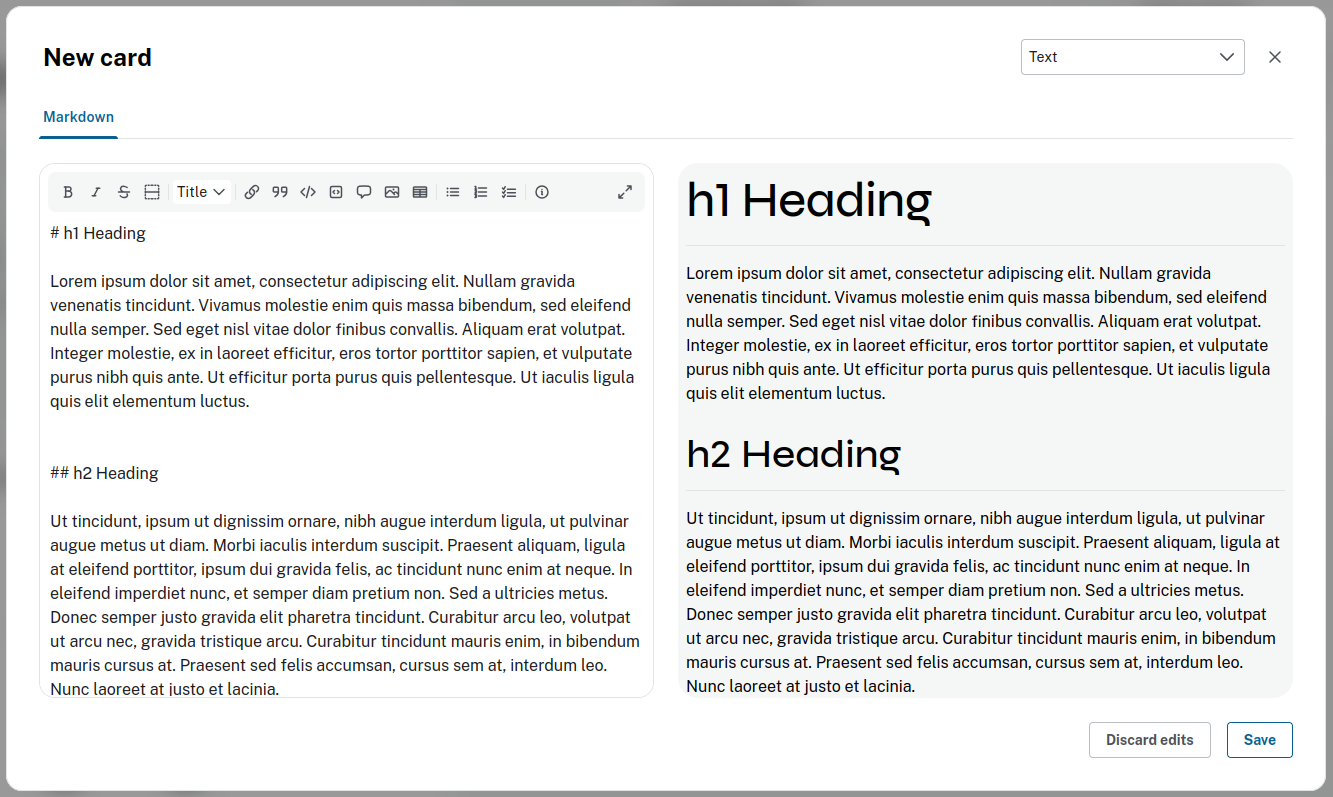Viewport: 1333px width, 797px height.
Task: Create a task checklist
Action: [x=509, y=192]
